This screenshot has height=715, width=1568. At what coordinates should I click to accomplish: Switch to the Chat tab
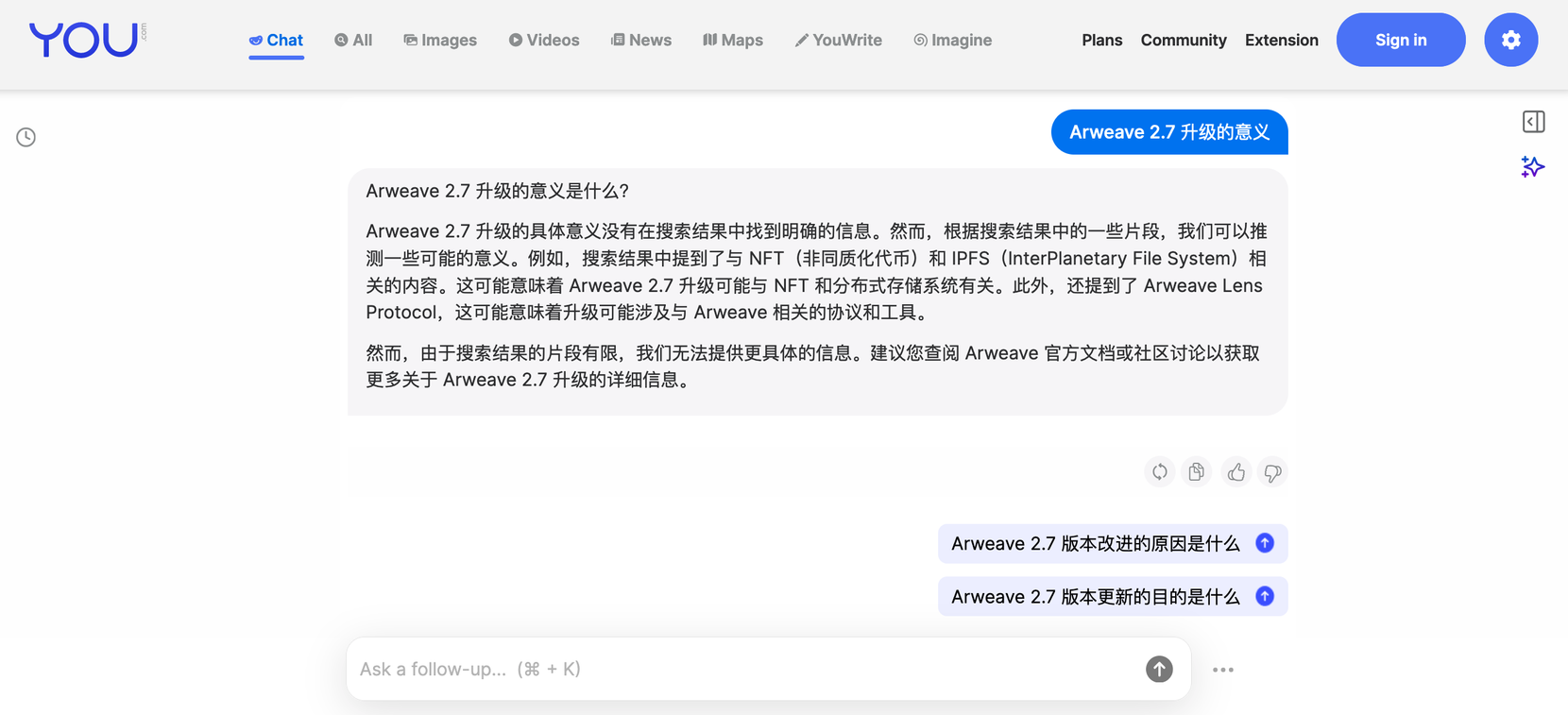[x=276, y=41]
